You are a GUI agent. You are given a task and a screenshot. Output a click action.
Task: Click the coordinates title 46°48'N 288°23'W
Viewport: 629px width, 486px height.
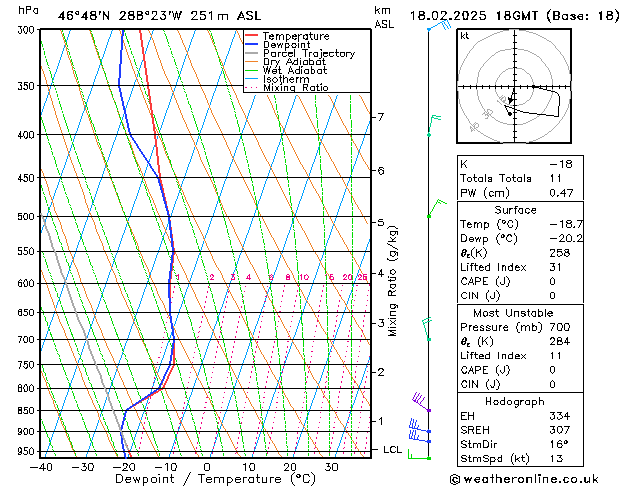click(120, 16)
